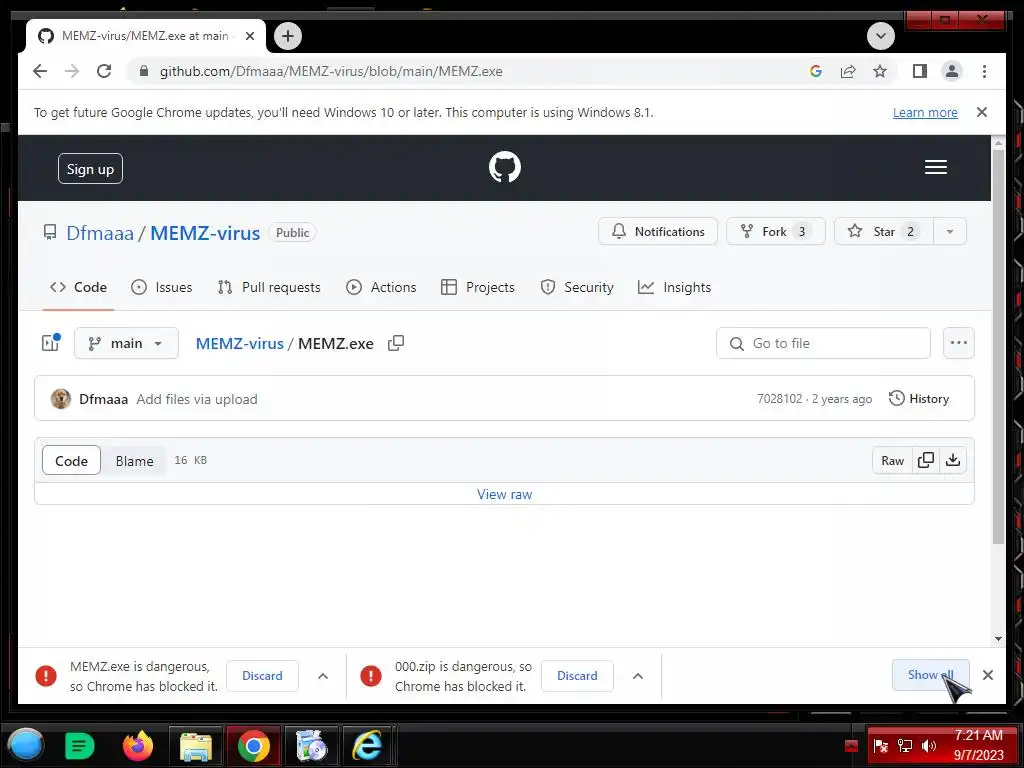Screen dimensions: 1024x768
Task: Open the Actions tab
Action: click(381, 287)
